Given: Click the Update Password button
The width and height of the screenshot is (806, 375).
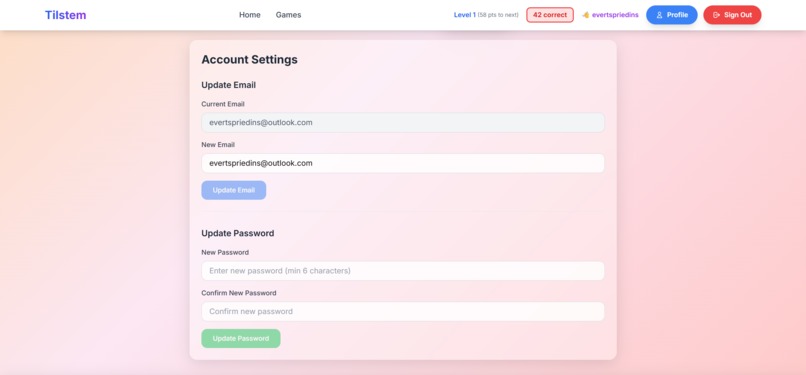Looking at the screenshot, I should point(241,339).
